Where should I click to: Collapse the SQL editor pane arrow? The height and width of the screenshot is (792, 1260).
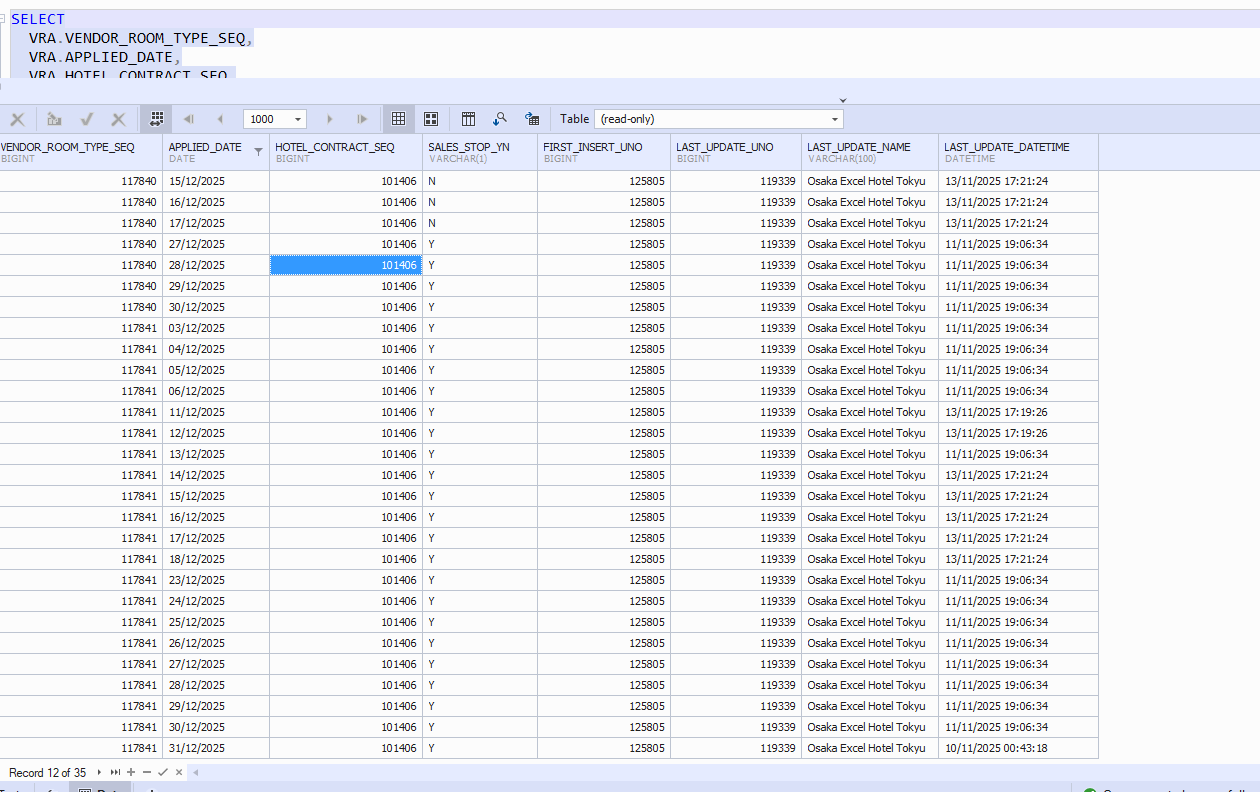click(x=842, y=100)
